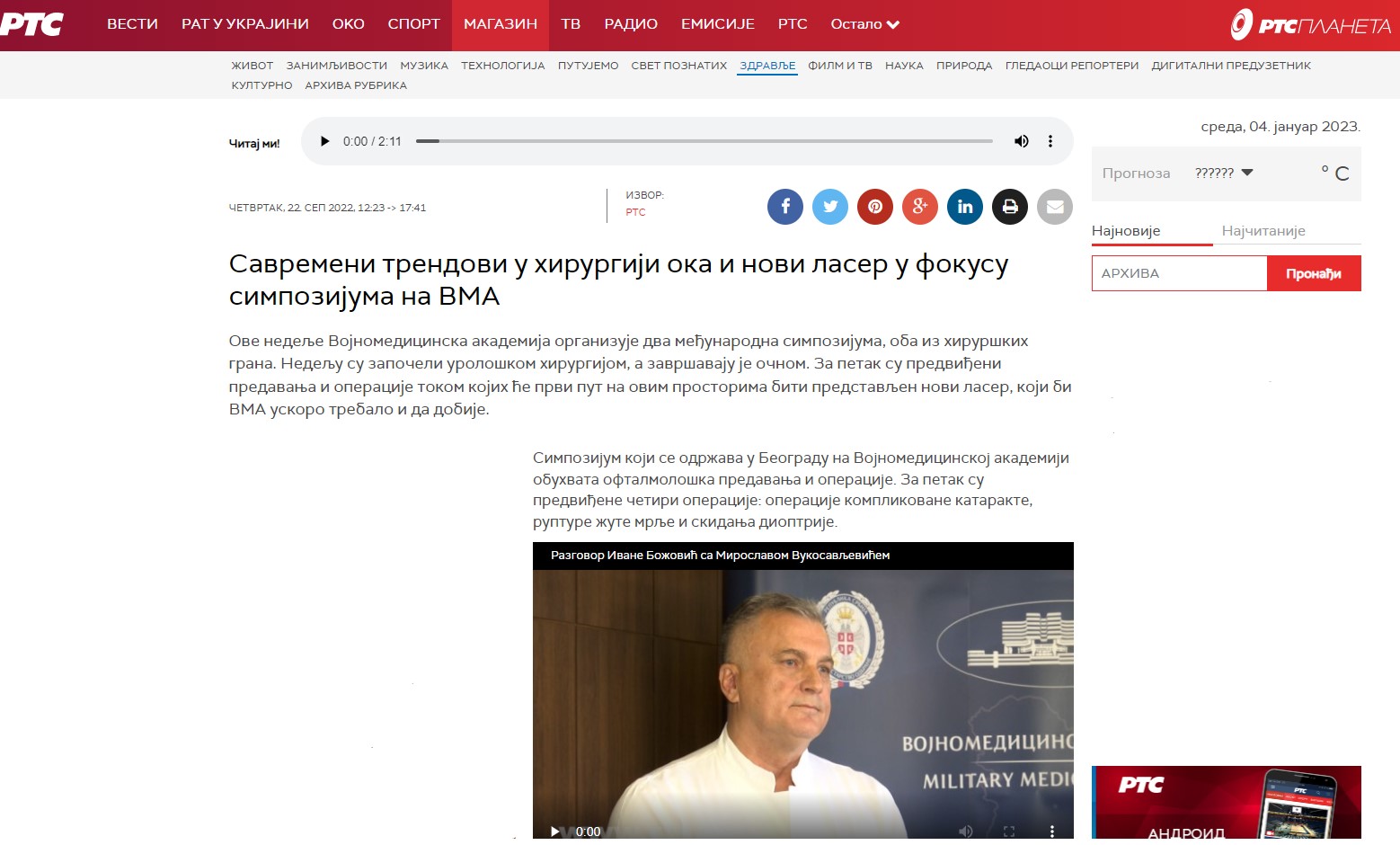Mute the interview video volume
This screenshot has height=845, width=1400.
[966, 832]
